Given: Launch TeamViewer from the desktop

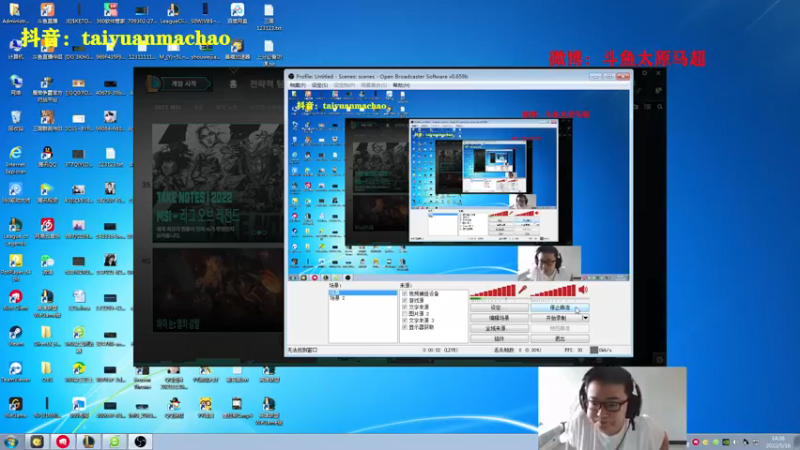Looking at the screenshot, I should 15,371.
